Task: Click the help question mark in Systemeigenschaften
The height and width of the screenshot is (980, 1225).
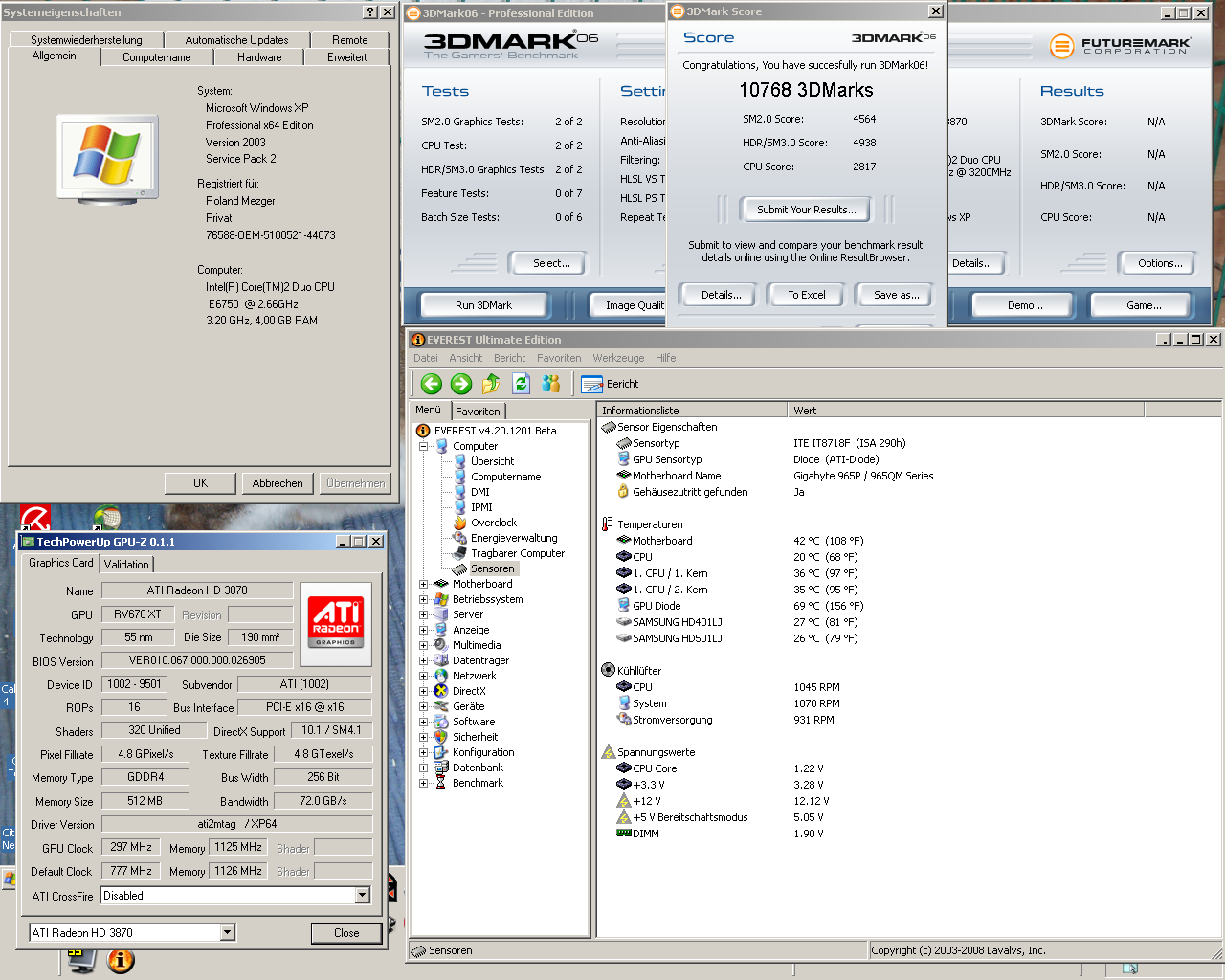Action: point(371,12)
